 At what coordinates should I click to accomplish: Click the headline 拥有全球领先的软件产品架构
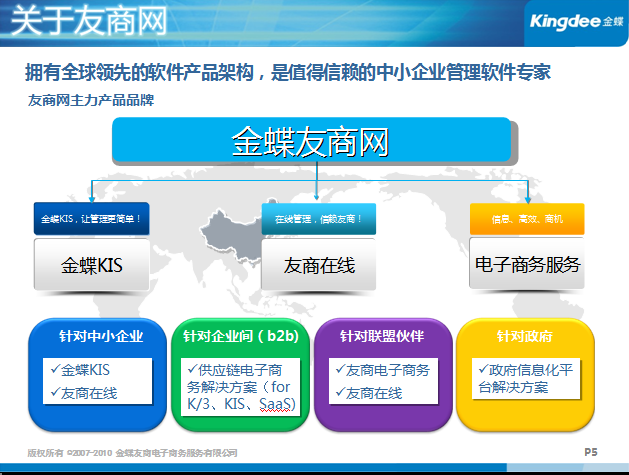pos(139,73)
